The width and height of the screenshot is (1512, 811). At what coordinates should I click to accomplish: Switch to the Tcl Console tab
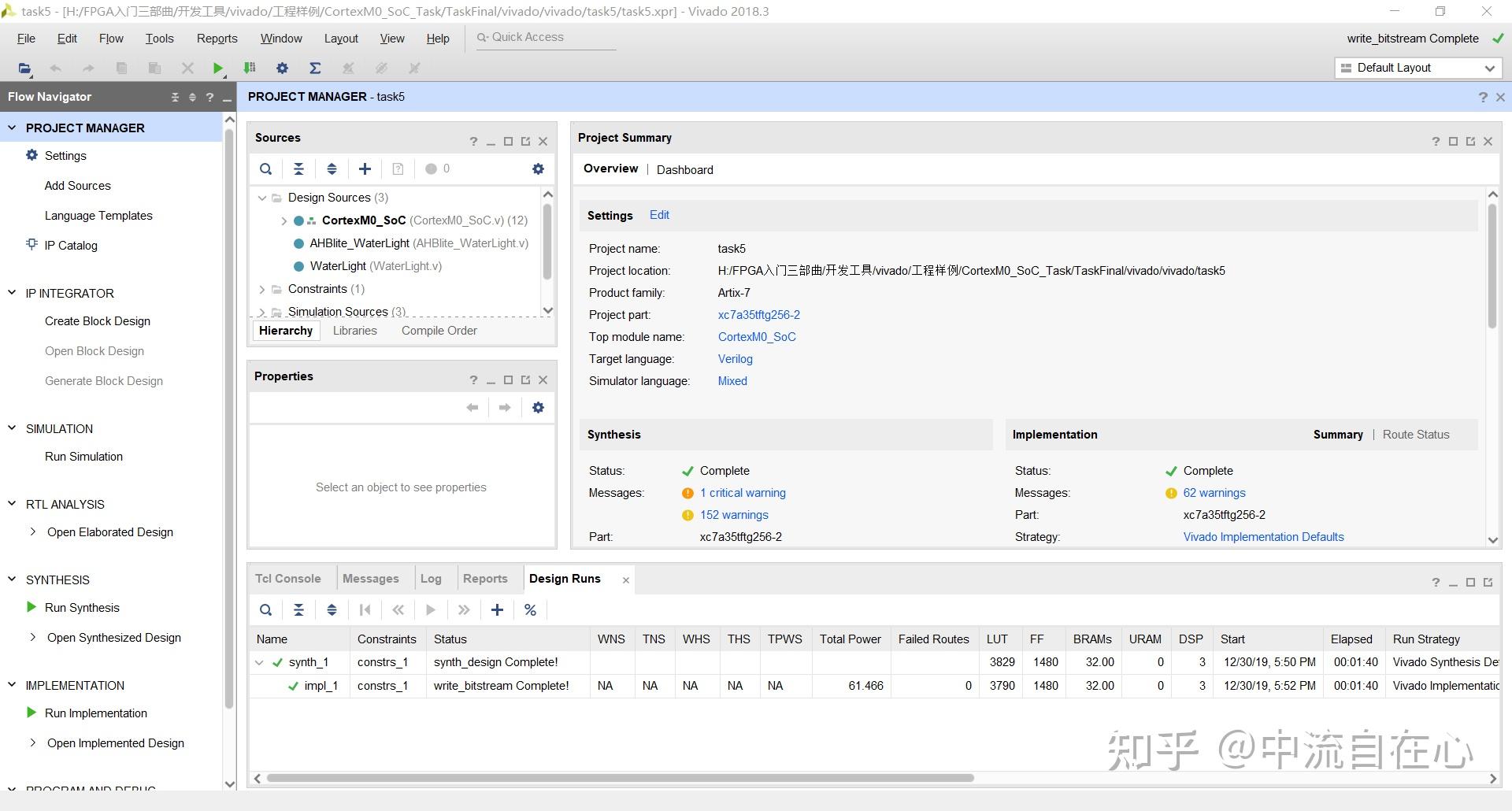click(x=287, y=578)
